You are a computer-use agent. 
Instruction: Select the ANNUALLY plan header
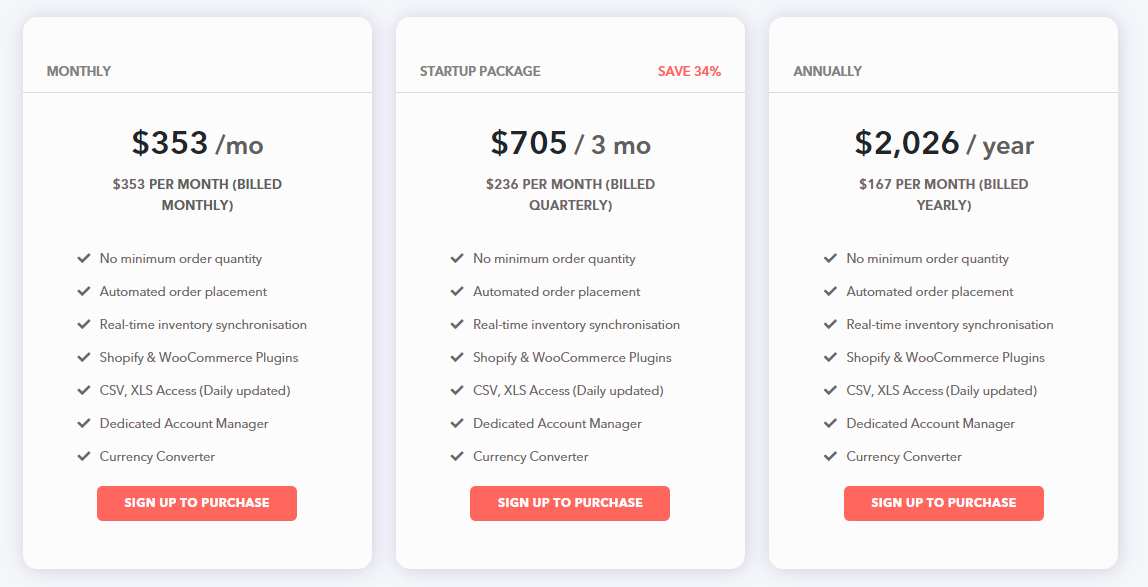pyautogui.click(x=827, y=71)
